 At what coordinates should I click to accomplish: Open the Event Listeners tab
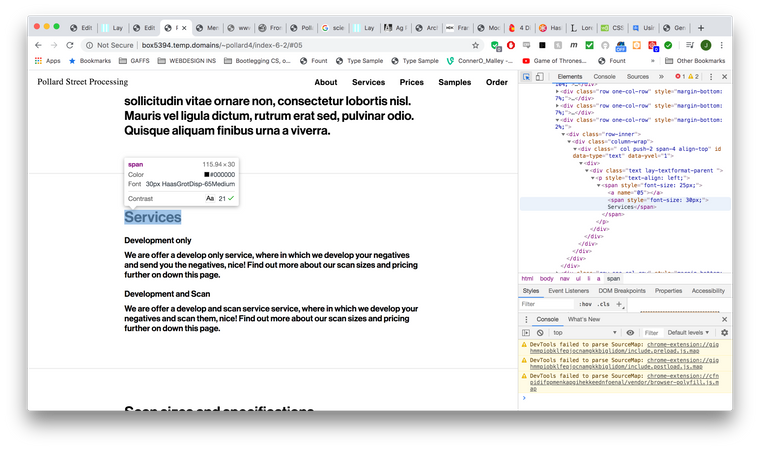[569, 291]
